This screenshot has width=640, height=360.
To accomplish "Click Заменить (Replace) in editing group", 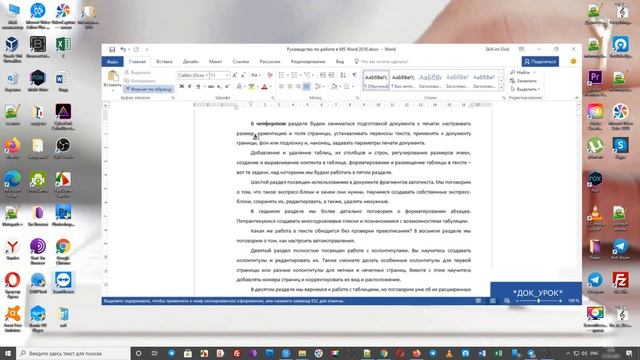I will tap(524, 80).
